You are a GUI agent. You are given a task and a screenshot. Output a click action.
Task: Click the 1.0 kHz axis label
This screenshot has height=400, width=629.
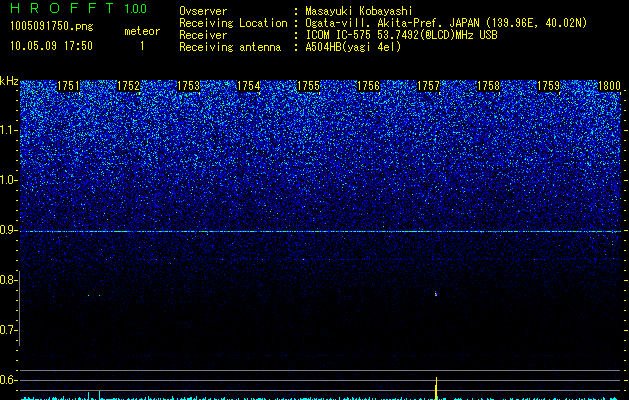click(x=8, y=180)
